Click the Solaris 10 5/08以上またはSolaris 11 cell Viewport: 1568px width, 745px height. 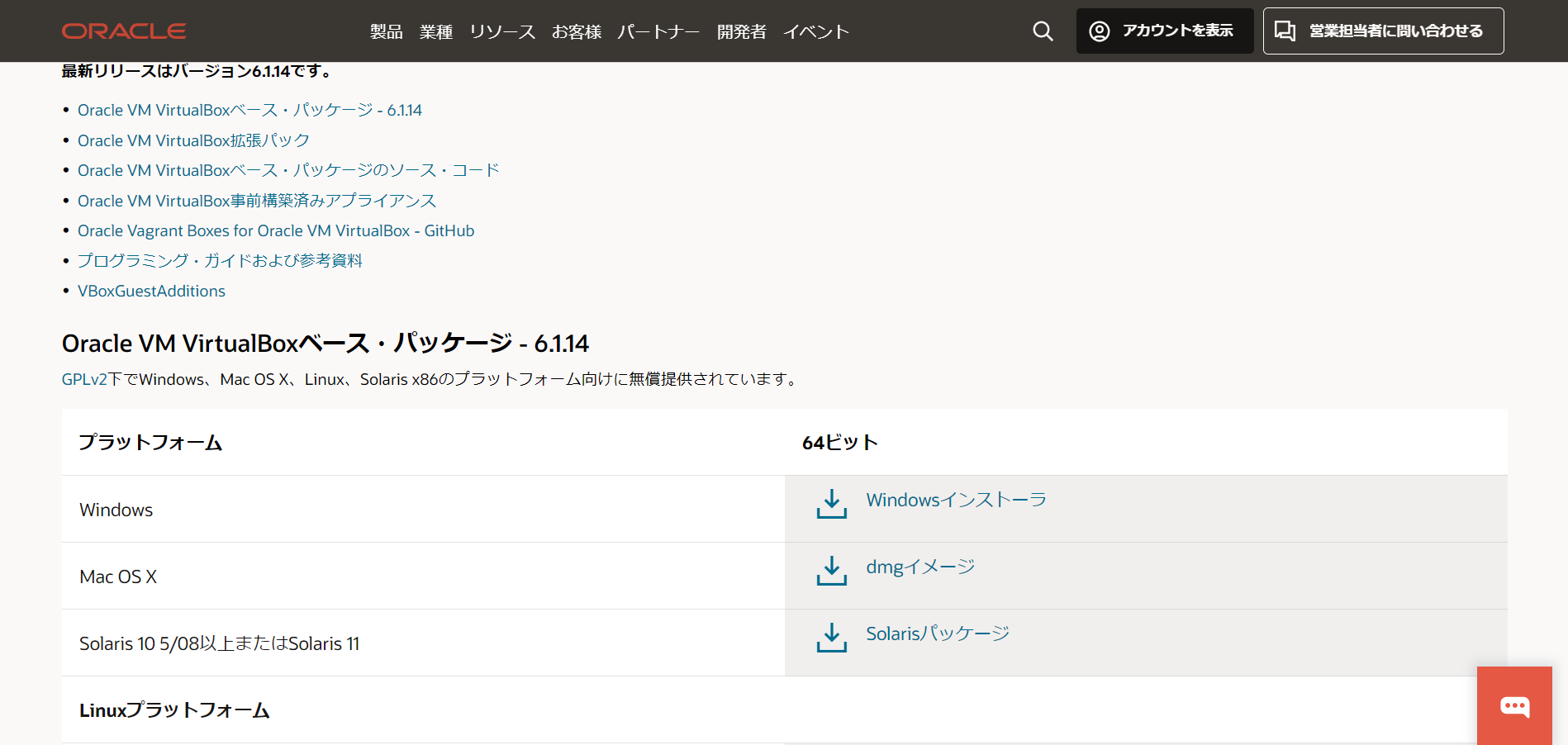coord(423,643)
